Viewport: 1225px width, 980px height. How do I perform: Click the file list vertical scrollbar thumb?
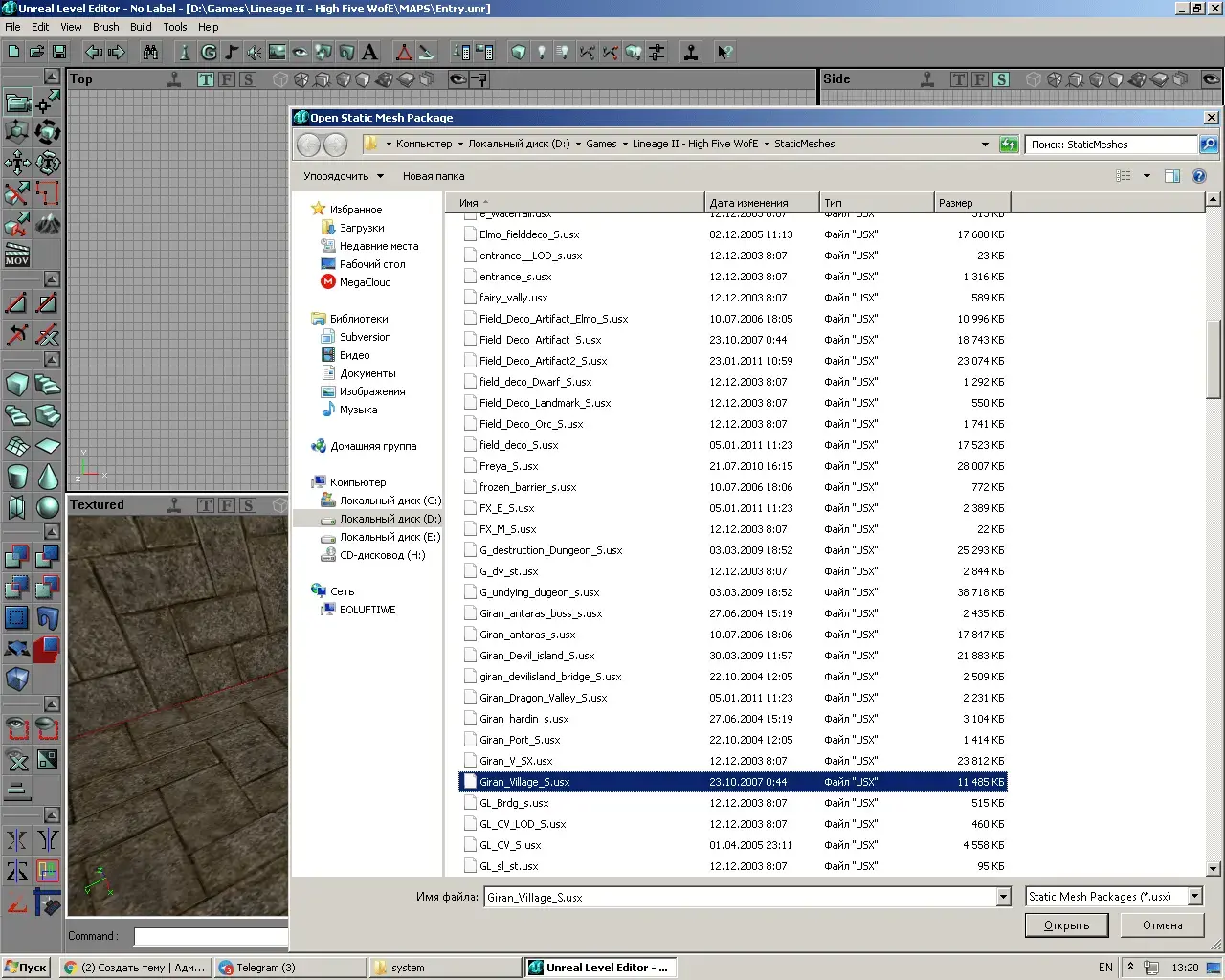1213,359
